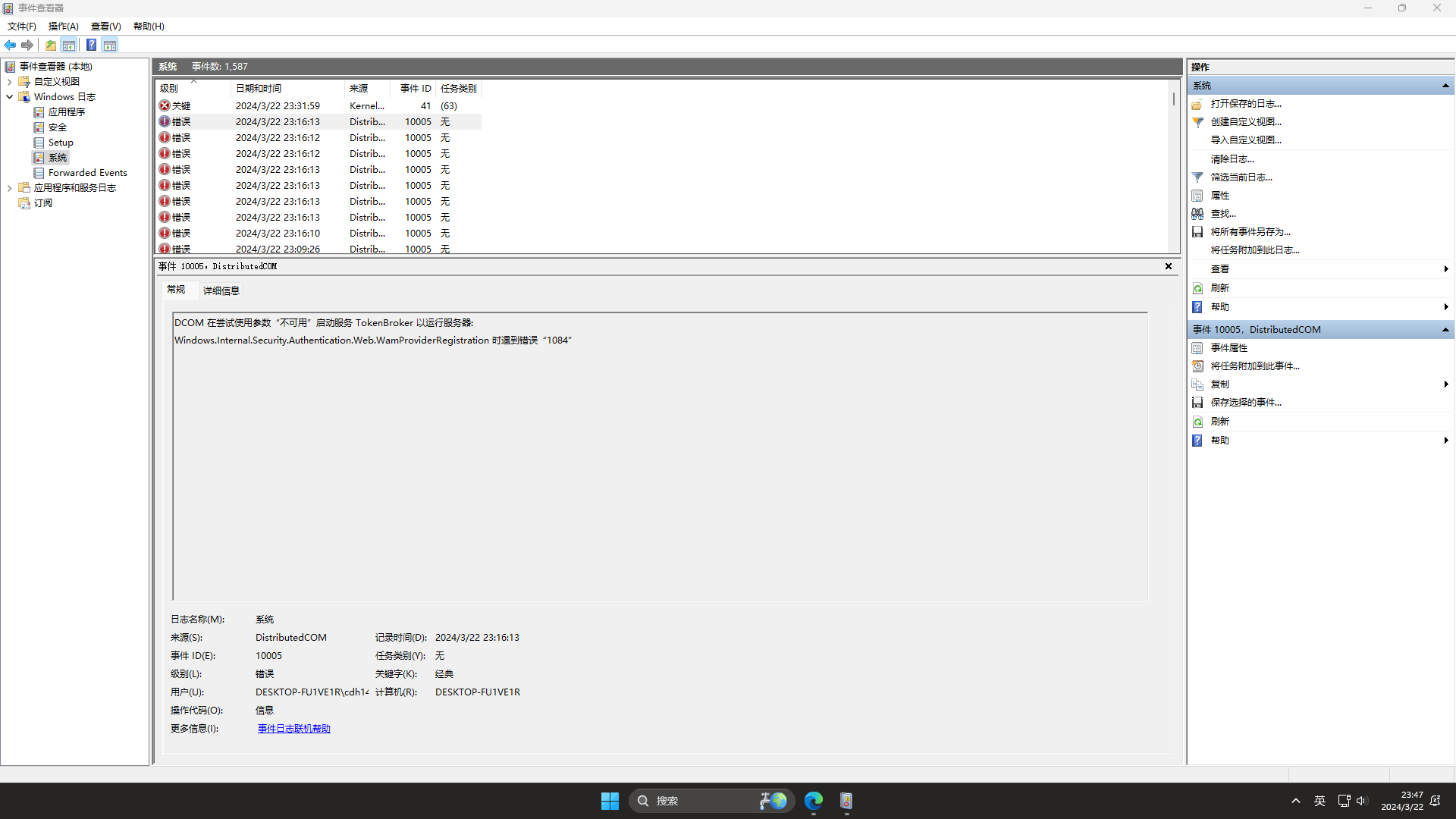Collapse the 系统 actions section
Screen dimensions: 1456x819
(1445, 86)
